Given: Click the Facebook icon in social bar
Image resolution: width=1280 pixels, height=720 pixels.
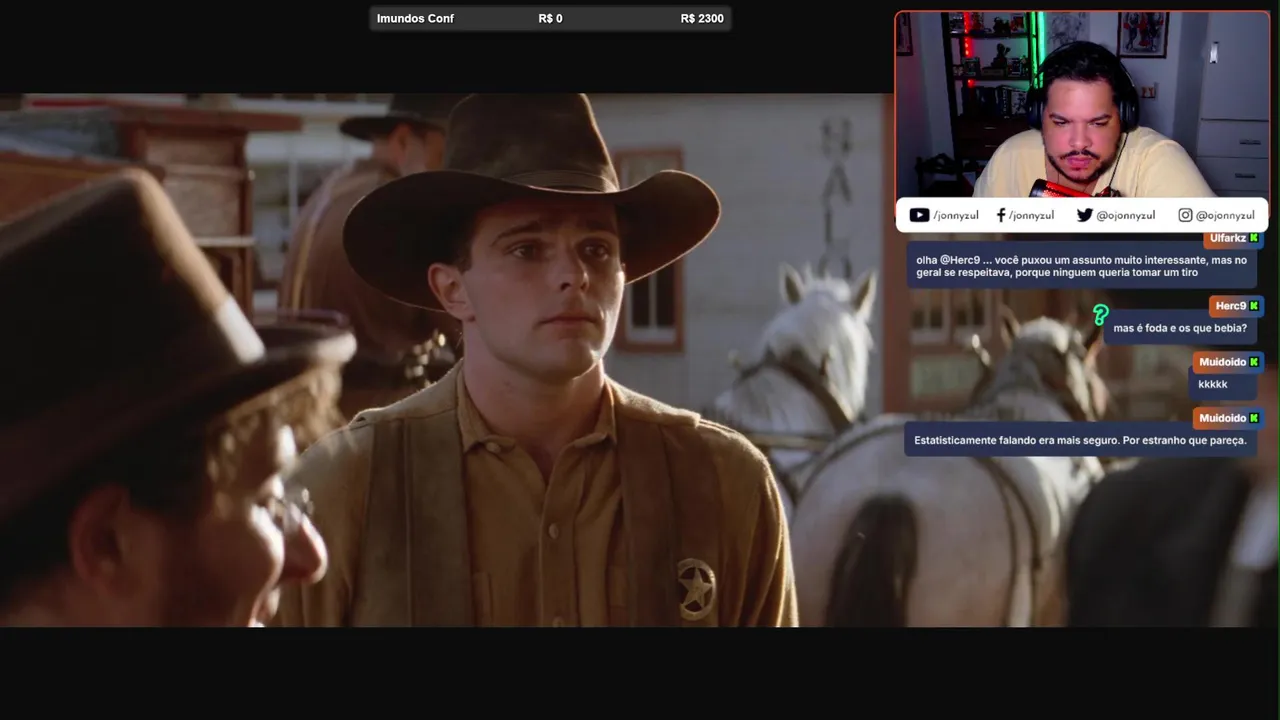Looking at the screenshot, I should 1001,215.
